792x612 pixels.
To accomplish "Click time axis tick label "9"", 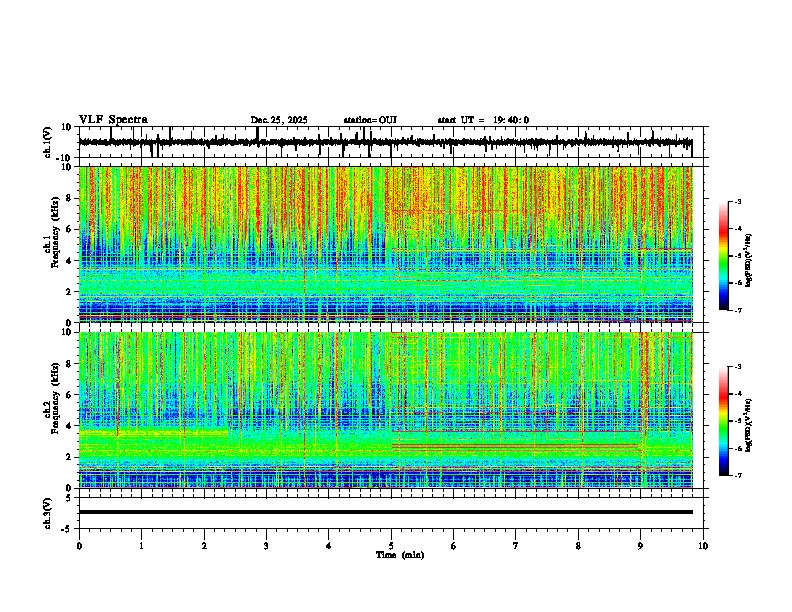I will [640, 545].
